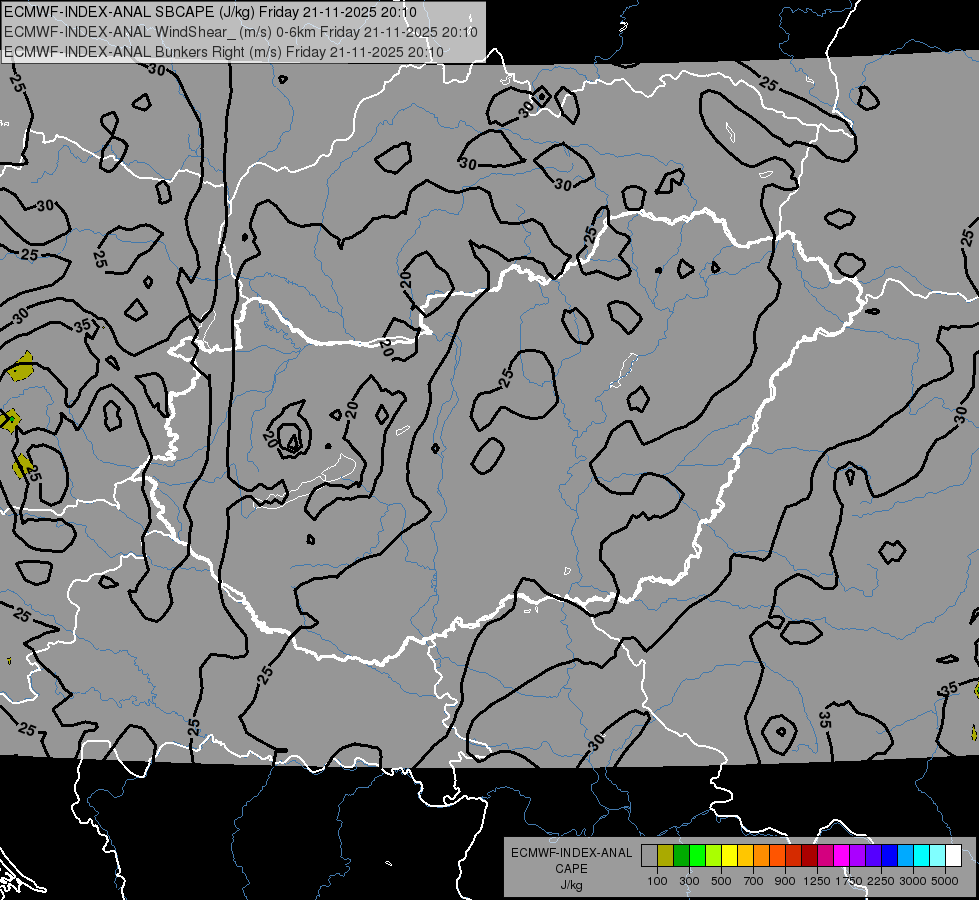The width and height of the screenshot is (979, 900).
Task: Click the legend title ECMWF-INDEX-ANAL
Action: tap(571, 853)
